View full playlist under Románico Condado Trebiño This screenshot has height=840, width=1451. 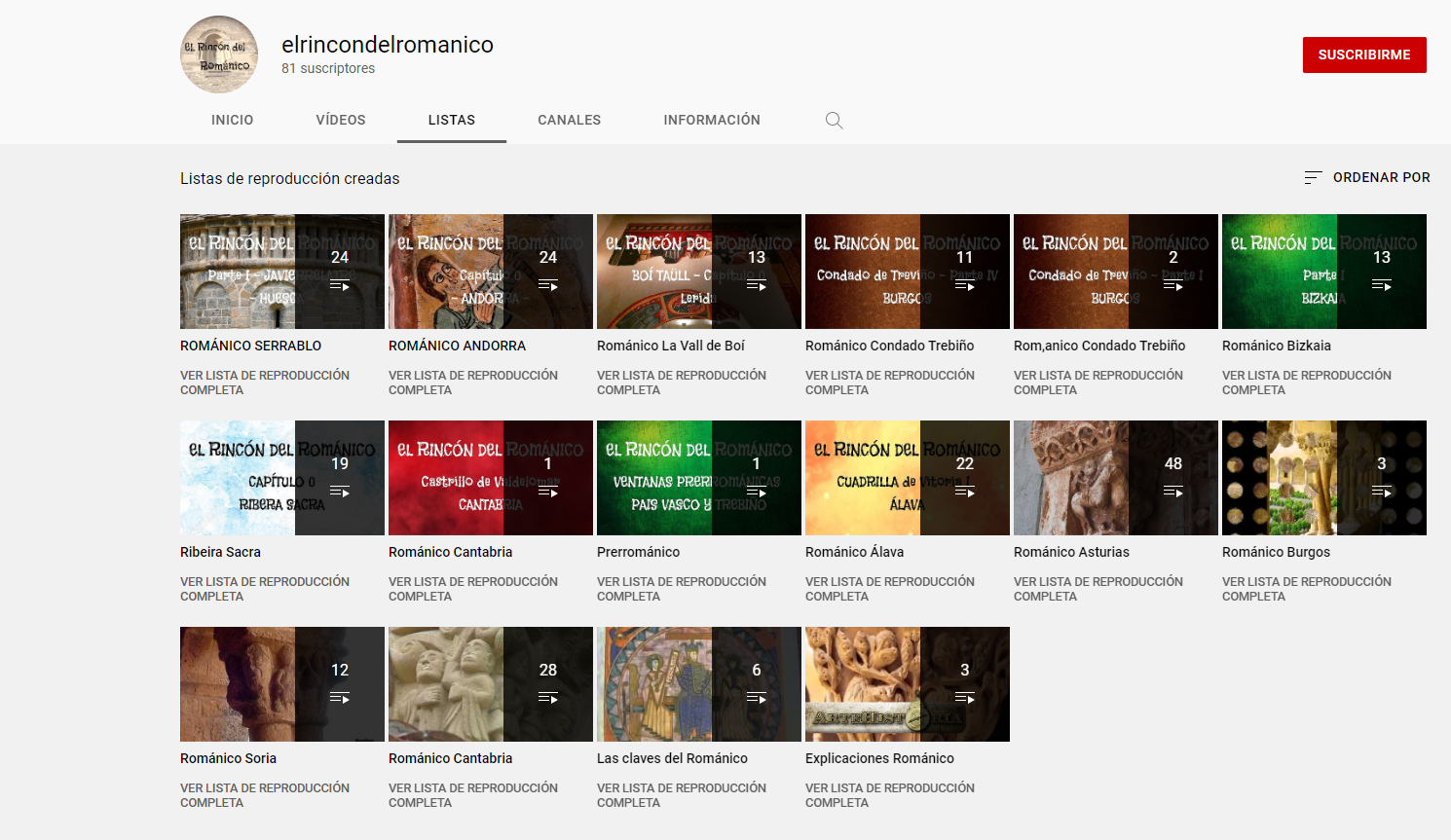tap(890, 383)
